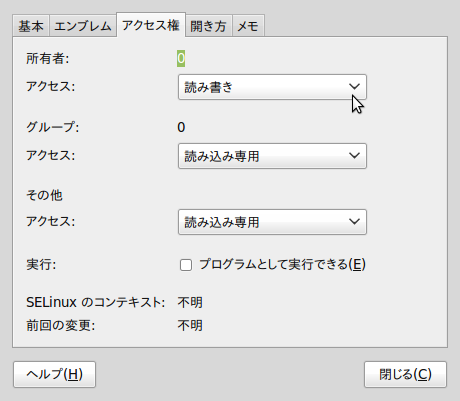Viewport: 460px width, 401px height.
Task: Enable プログラムとして実行できる checkbox
Action: [x=186, y=265]
